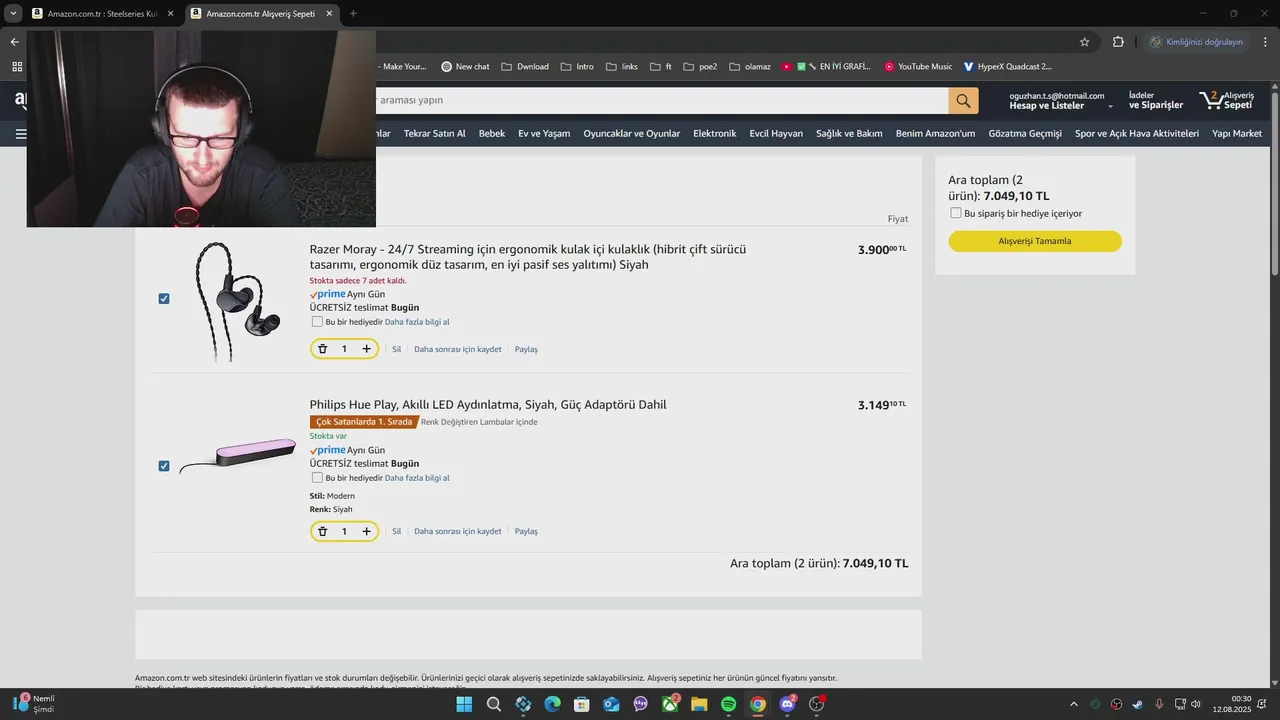Open Yapı Market category
This screenshot has width=1280, height=720.
coord(1237,133)
